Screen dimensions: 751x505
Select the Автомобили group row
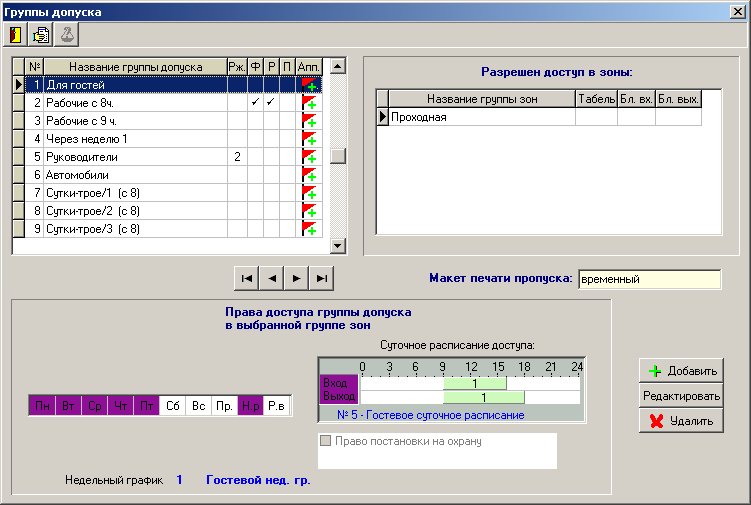pos(168,175)
